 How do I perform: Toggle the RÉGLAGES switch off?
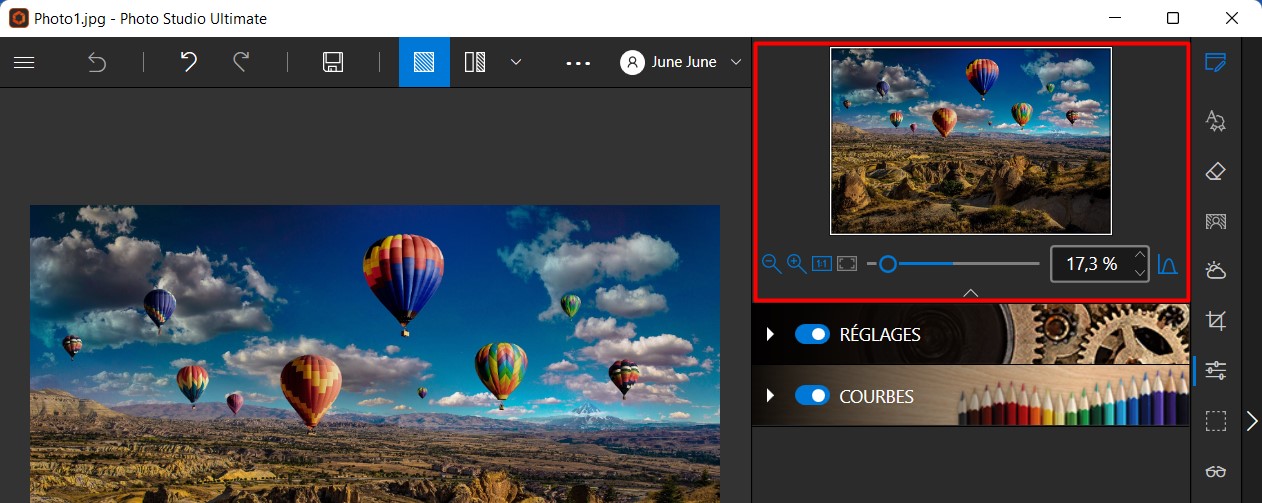pyautogui.click(x=812, y=334)
